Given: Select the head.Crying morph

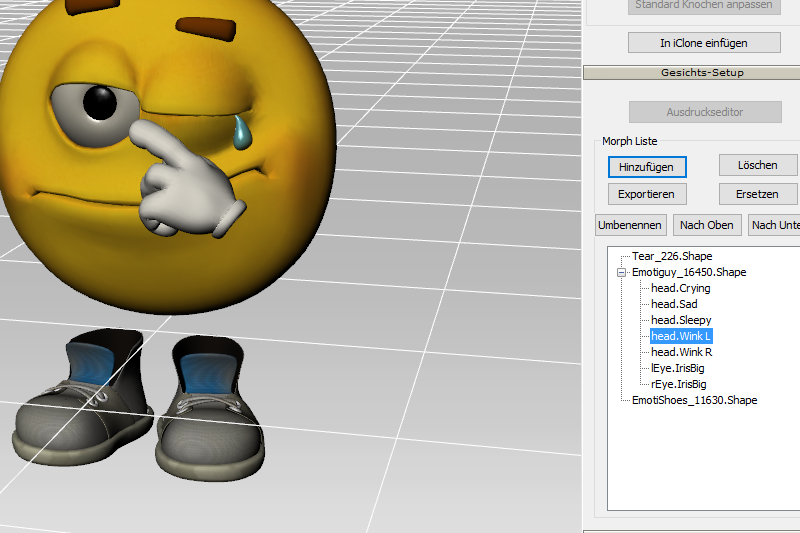Looking at the screenshot, I should coord(681,288).
